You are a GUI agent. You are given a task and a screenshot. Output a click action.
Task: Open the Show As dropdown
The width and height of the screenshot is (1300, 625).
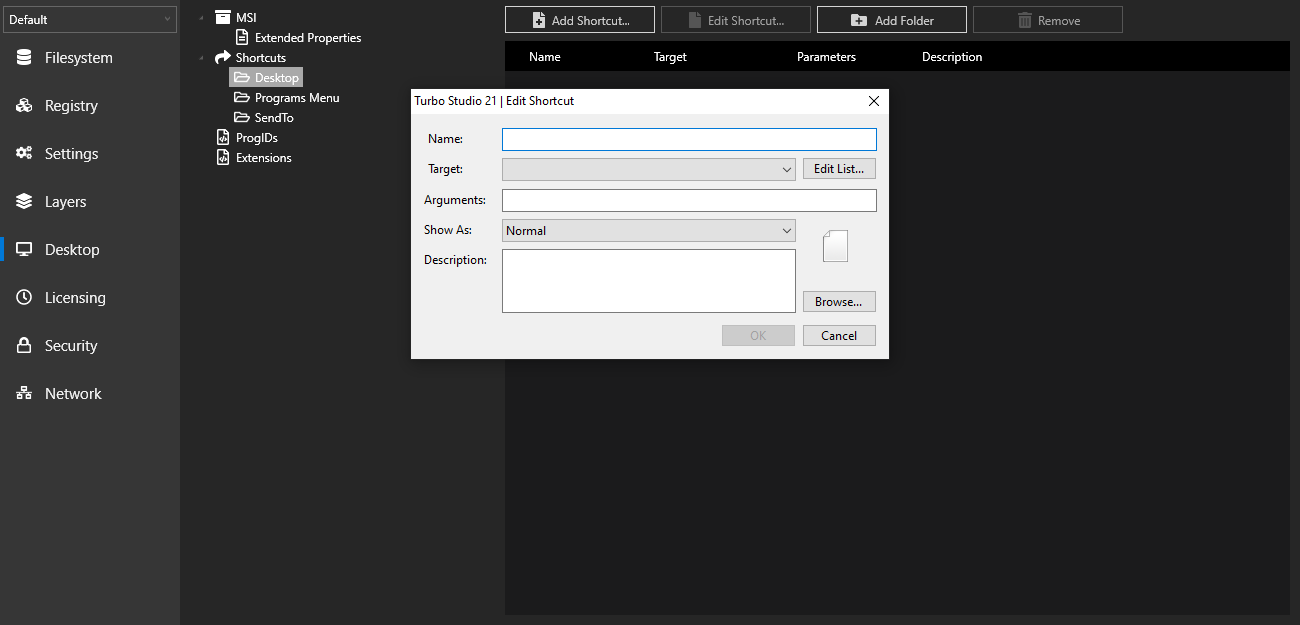click(x=649, y=230)
